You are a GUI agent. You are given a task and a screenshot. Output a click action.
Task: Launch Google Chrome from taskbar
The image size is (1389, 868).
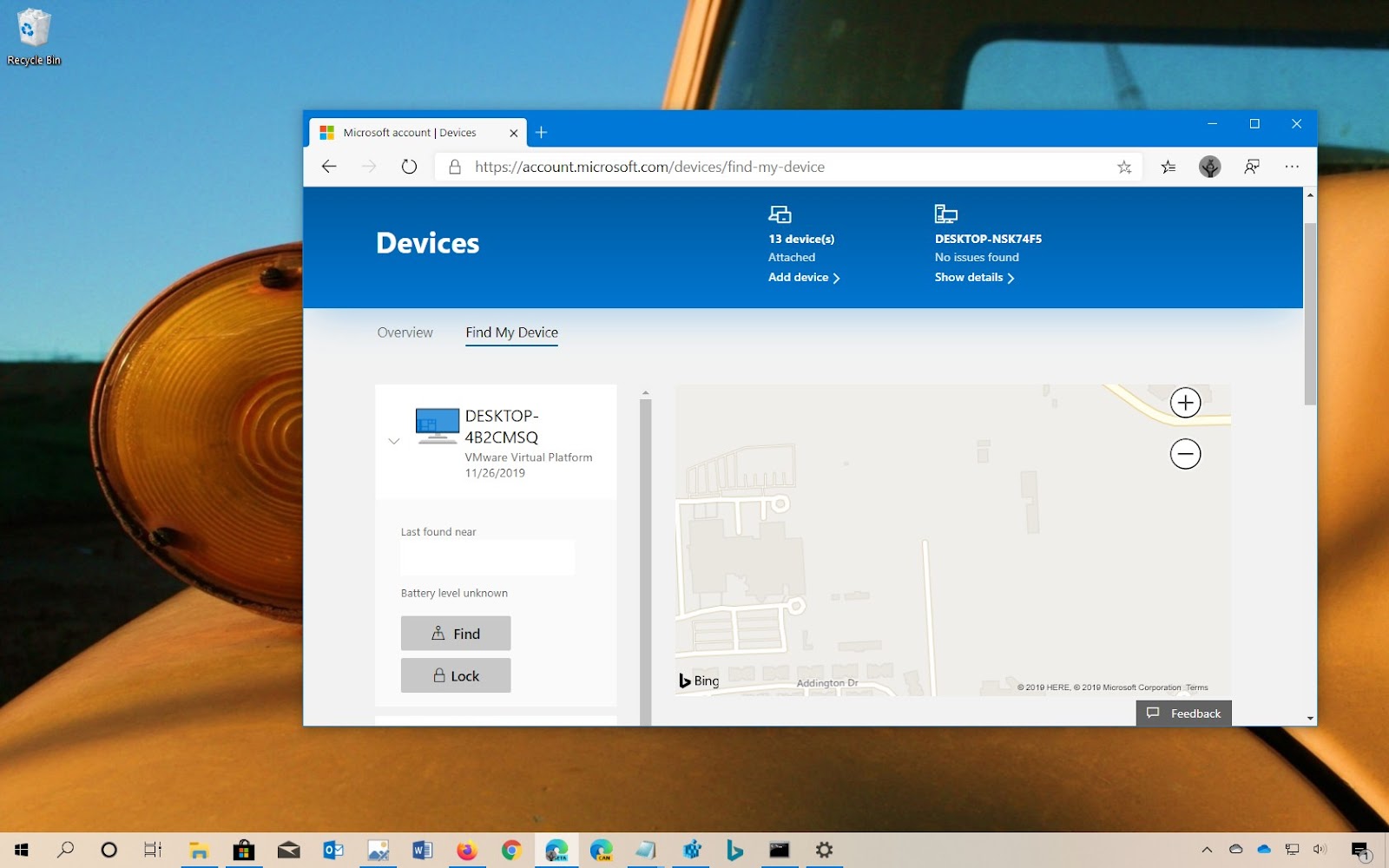(511, 850)
